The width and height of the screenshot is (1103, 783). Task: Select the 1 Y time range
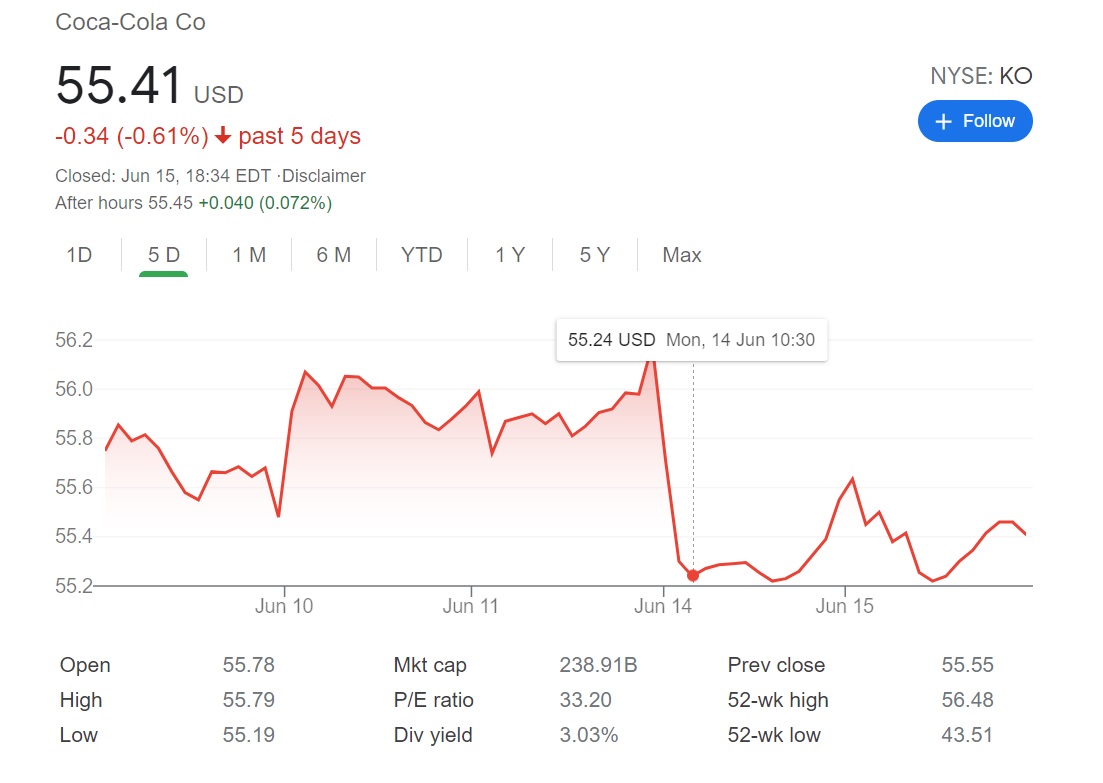click(510, 255)
